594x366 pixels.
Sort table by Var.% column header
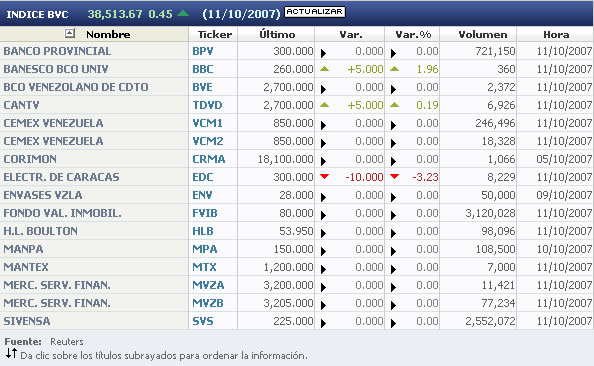point(413,34)
